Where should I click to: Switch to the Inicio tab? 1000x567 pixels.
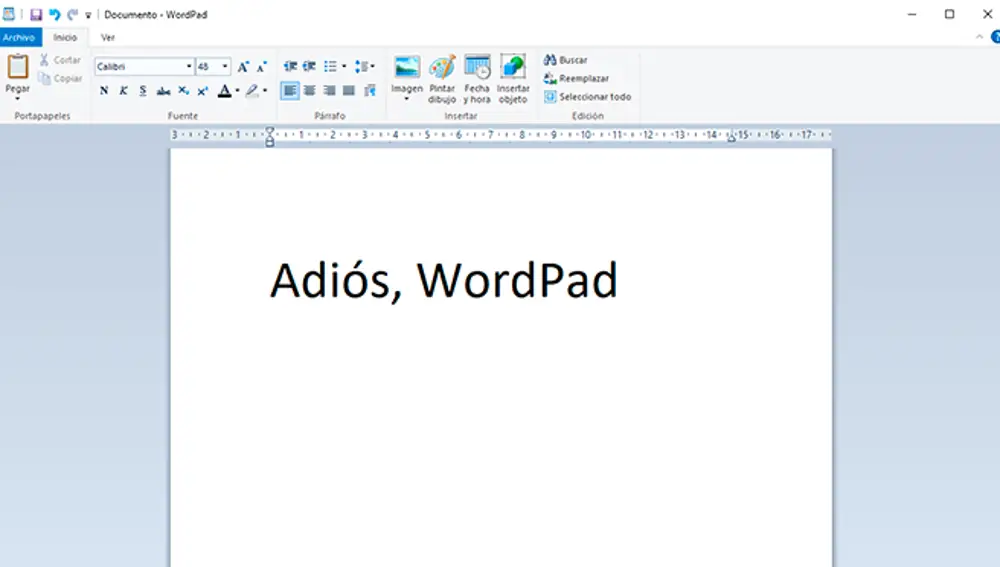coord(65,38)
